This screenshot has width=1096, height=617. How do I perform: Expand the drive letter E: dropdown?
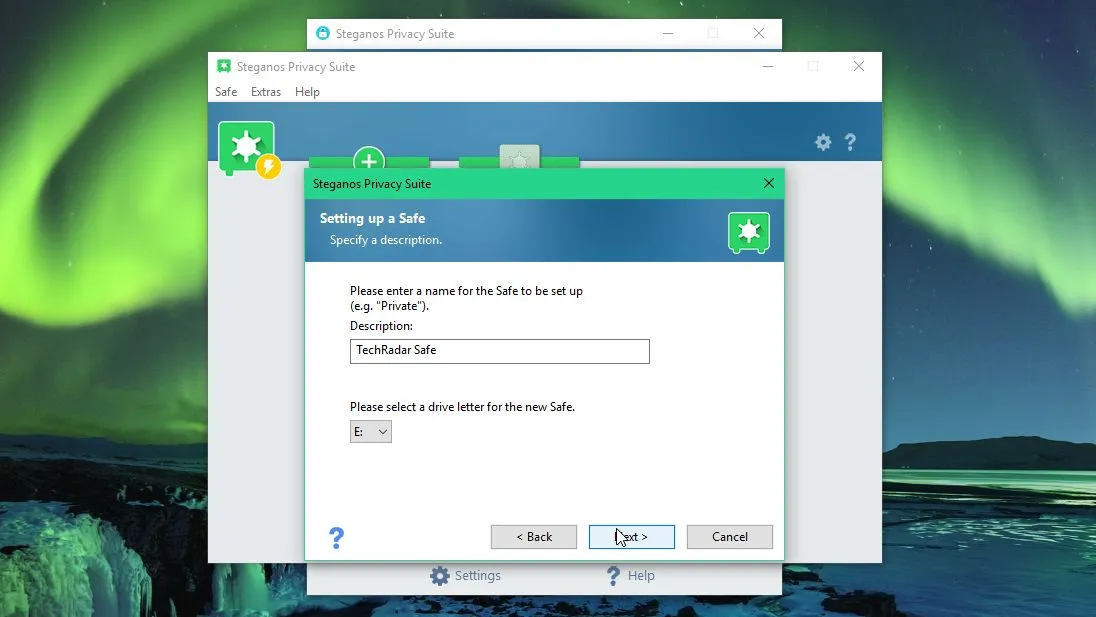[370, 432]
